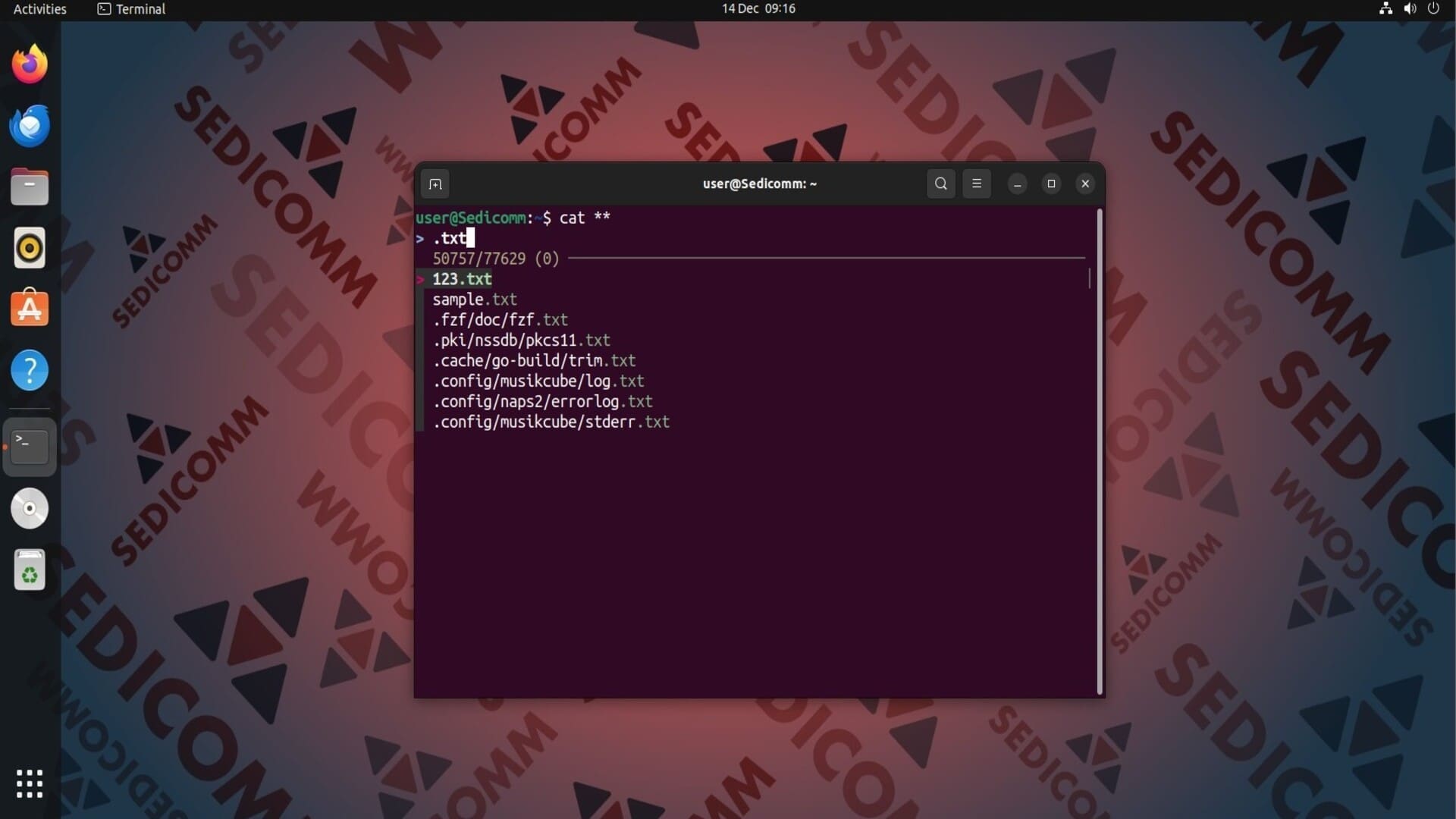1456x819 pixels.
Task: Open the system menu via the volume icon
Action: click(x=1410, y=9)
